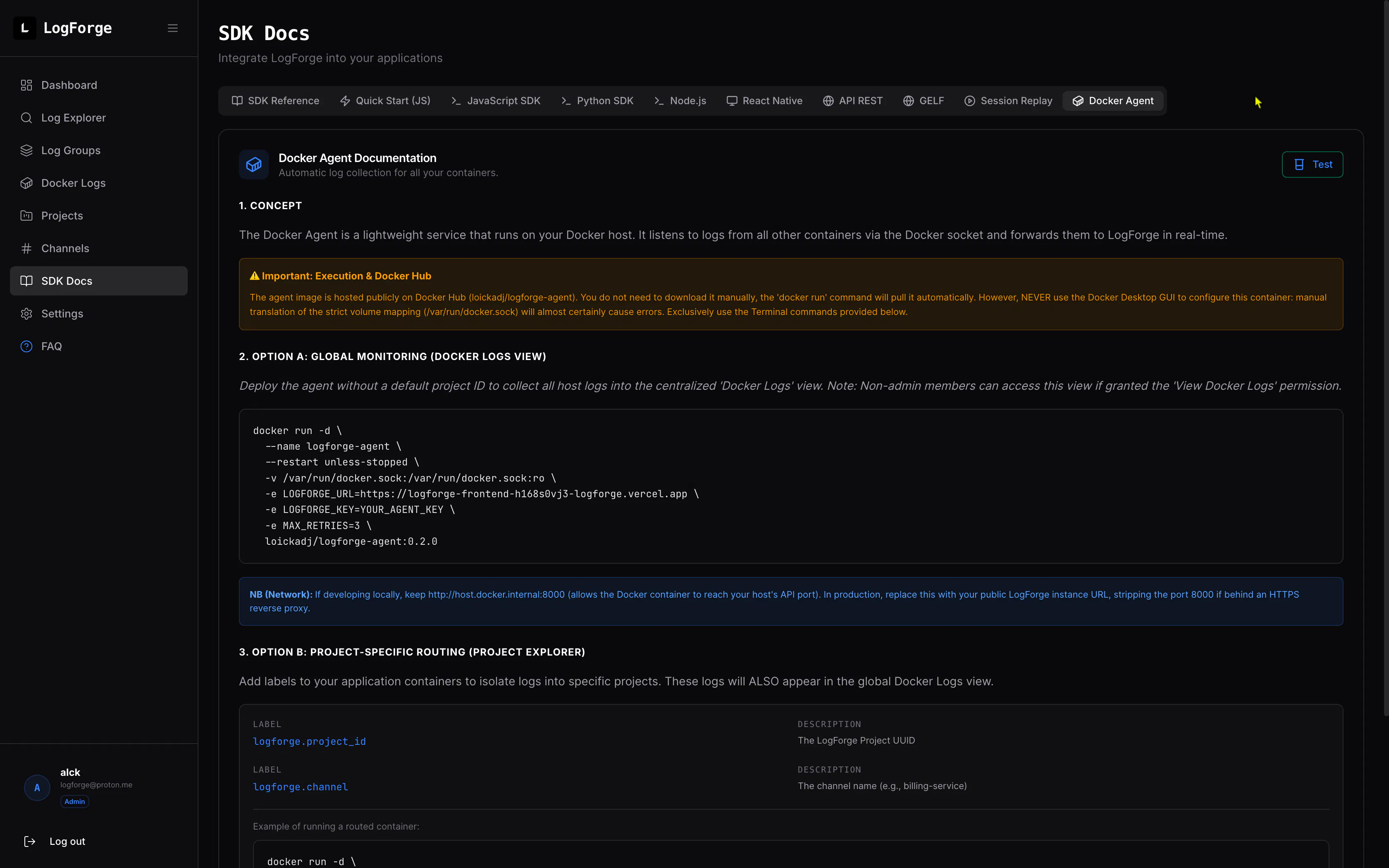Click the Docker Agent Documentation cube icon
The image size is (1389, 868).
coord(254,165)
